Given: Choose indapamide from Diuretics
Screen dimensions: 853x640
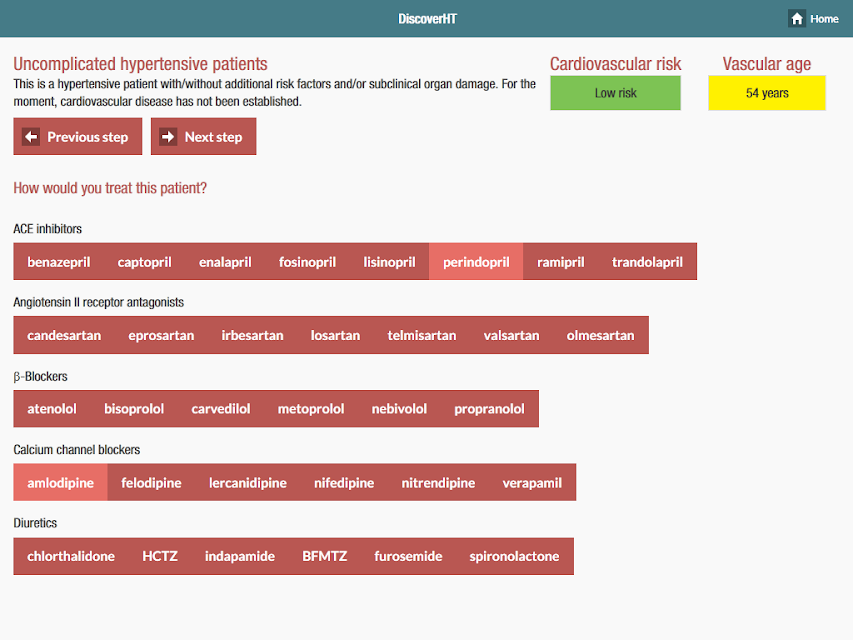Looking at the screenshot, I should [240, 556].
